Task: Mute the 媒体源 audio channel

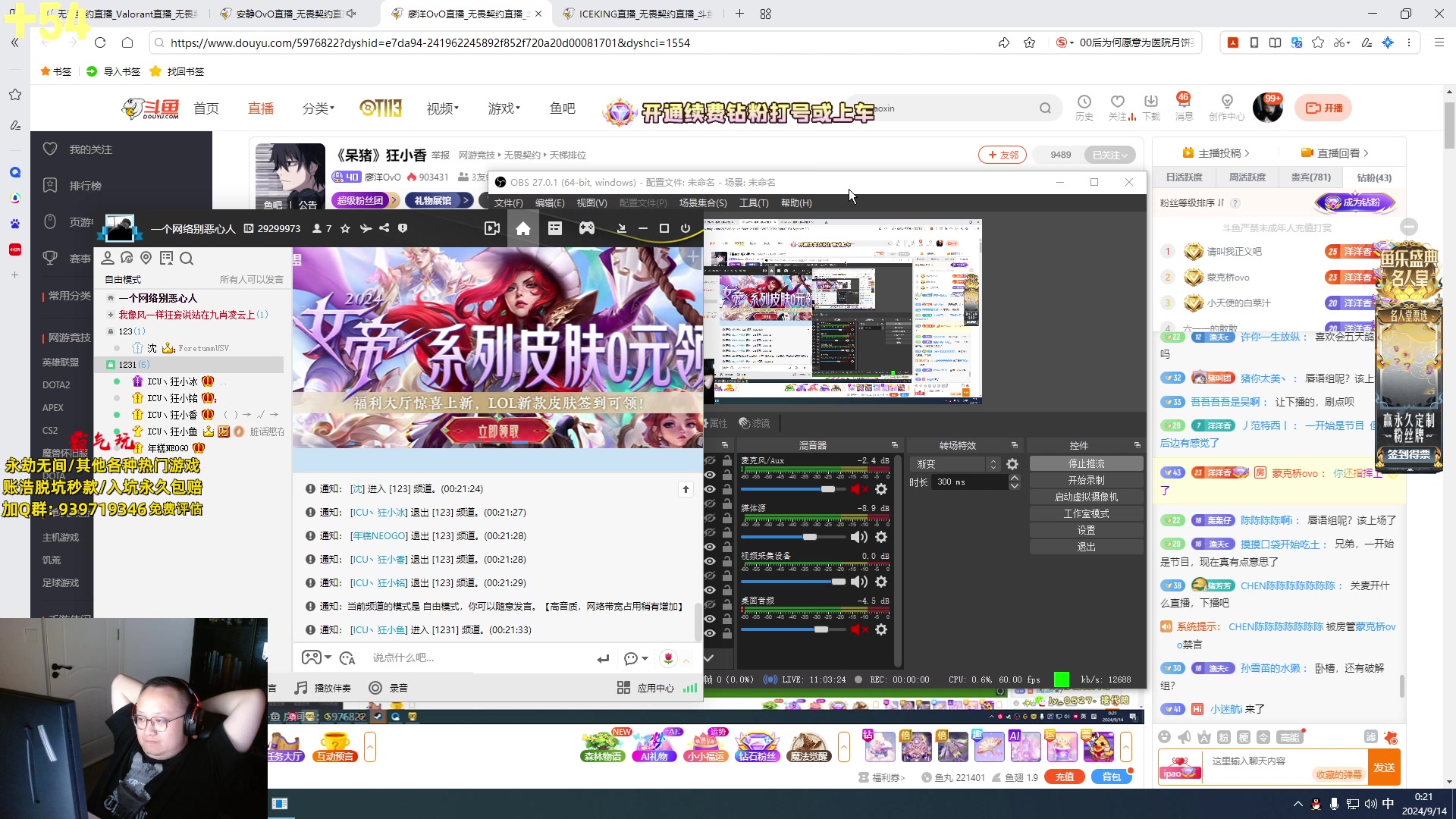Action: point(858,537)
